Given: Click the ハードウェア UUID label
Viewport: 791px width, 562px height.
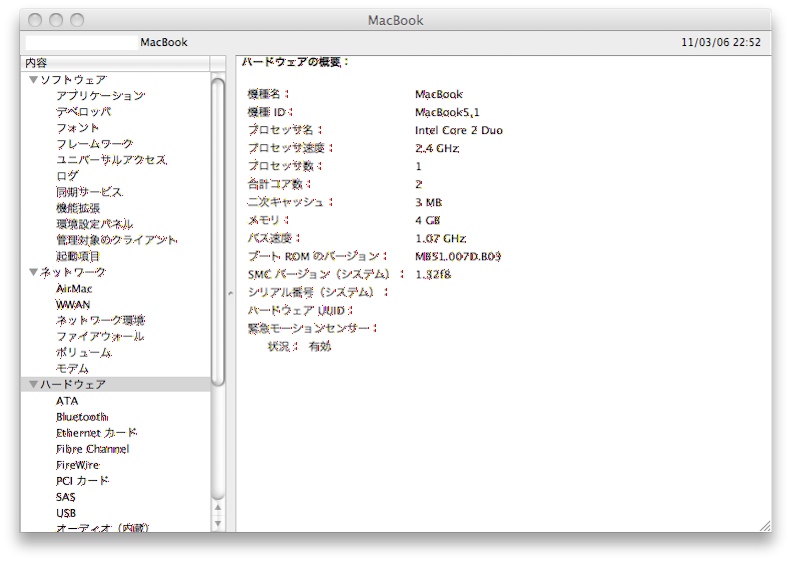Looking at the screenshot, I should pos(300,311).
